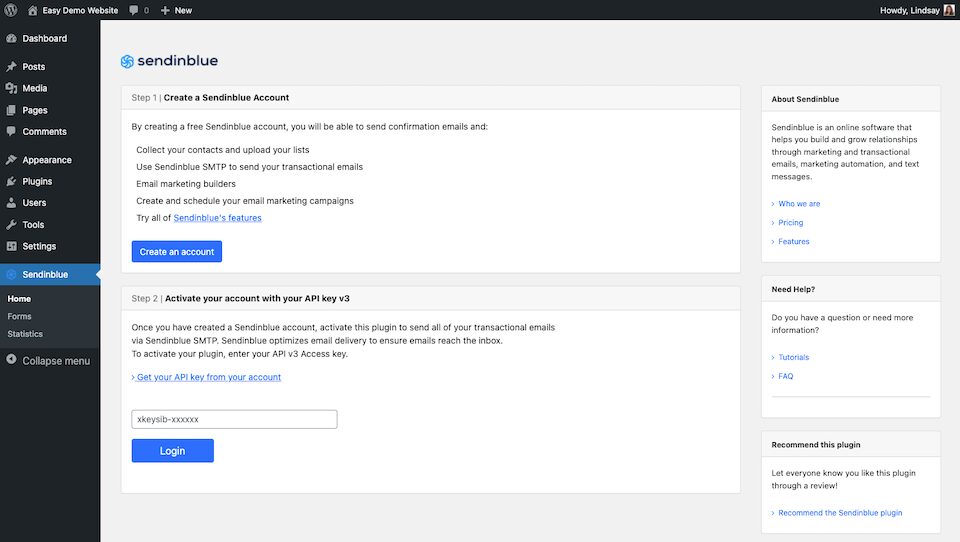The height and width of the screenshot is (542, 960).
Task: Open the FAQ link
Action: click(x=786, y=377)
